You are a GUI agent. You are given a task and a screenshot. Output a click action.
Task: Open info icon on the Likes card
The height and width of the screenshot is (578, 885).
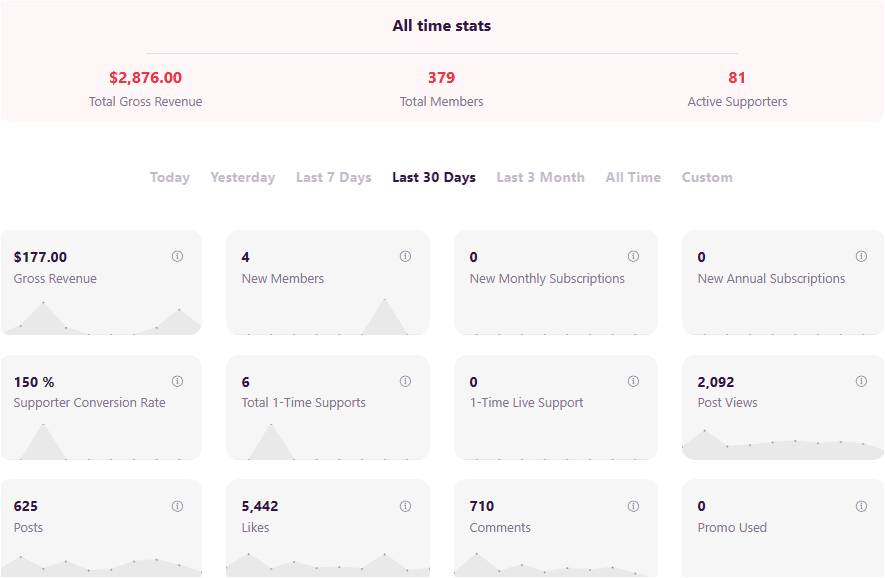(x=405, y=506)
